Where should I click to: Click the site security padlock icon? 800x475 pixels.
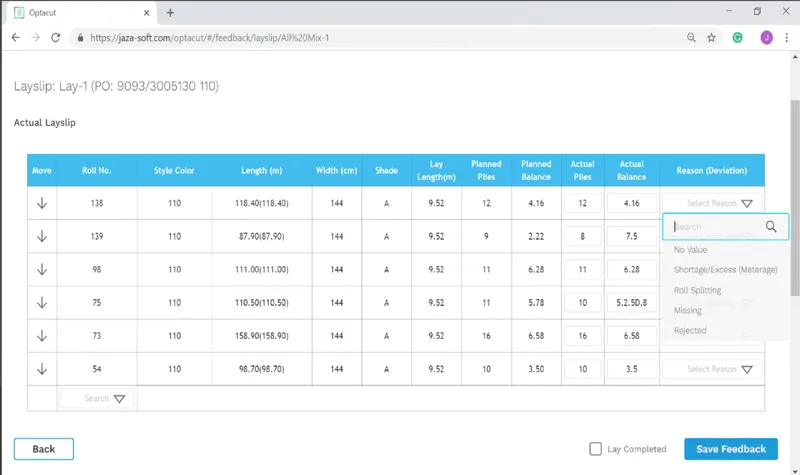(x=80, y=38)
